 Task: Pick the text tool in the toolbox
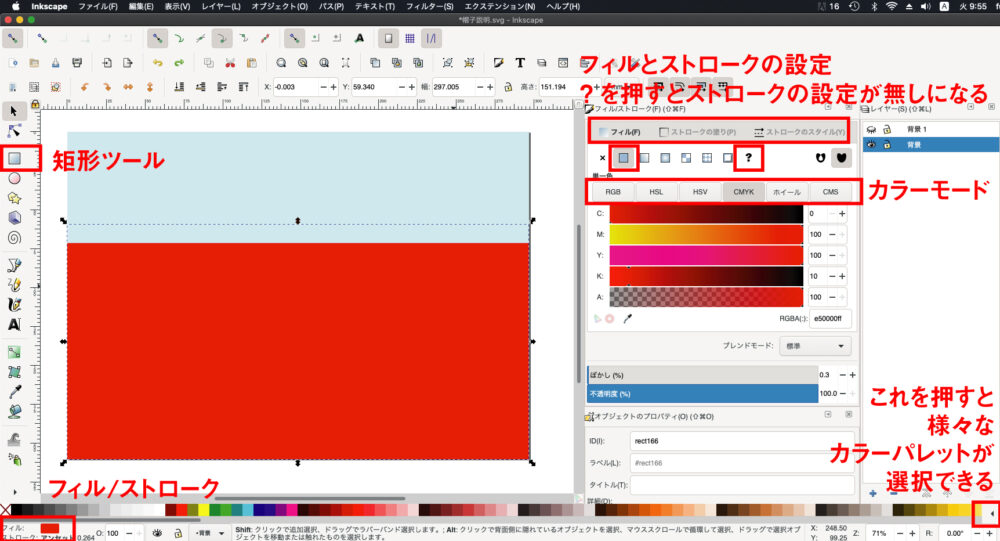(x=15, y=325)
